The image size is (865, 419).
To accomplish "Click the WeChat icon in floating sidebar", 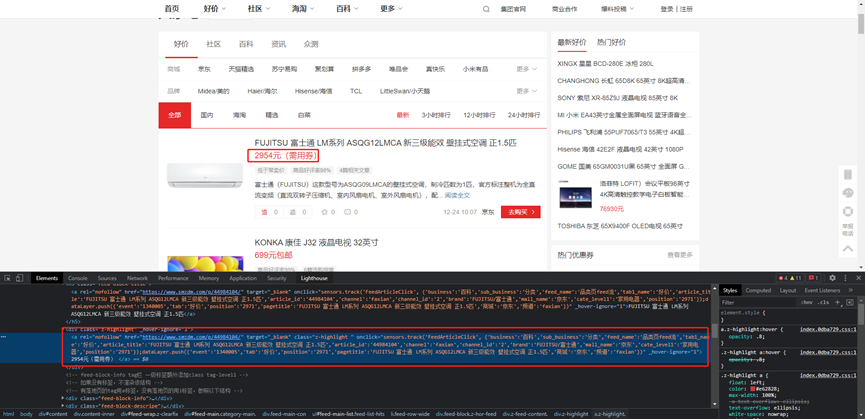I will [x=848, y=193].
